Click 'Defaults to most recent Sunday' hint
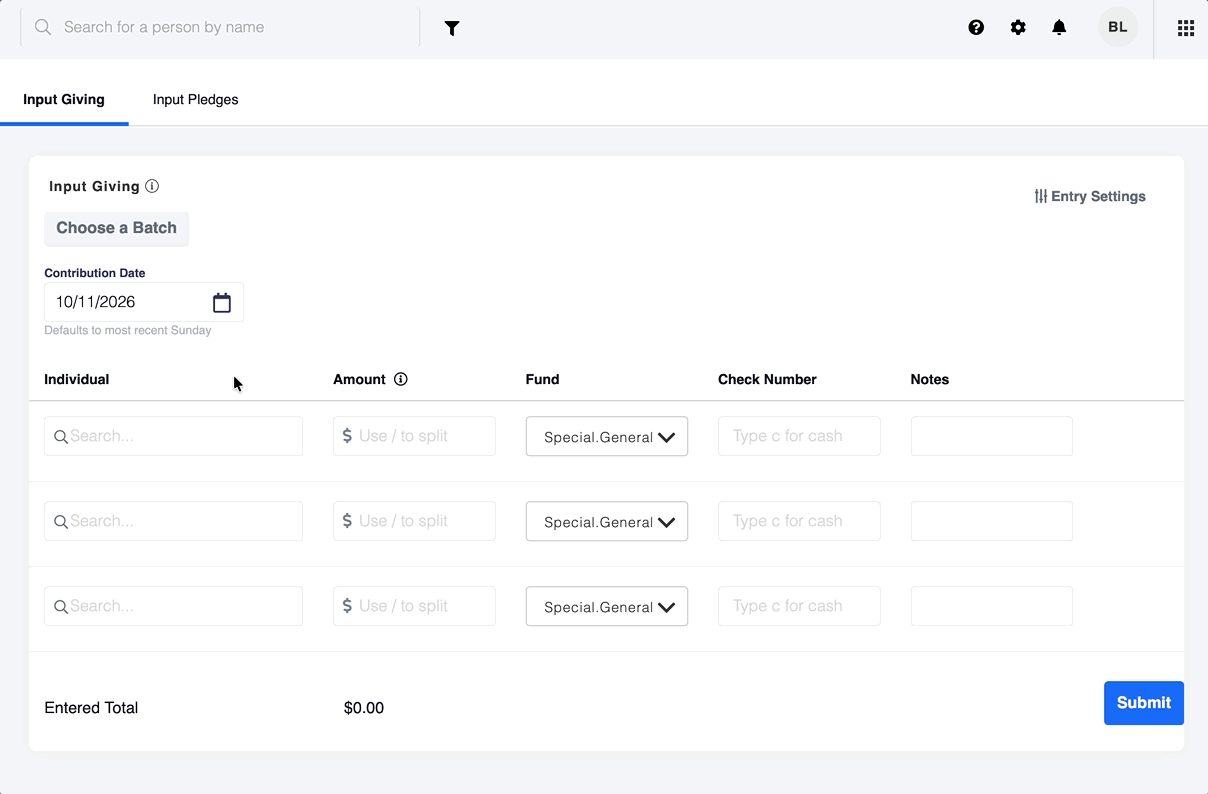The width and height of the screenshot is (1208, 794). [x=128, y=330]
